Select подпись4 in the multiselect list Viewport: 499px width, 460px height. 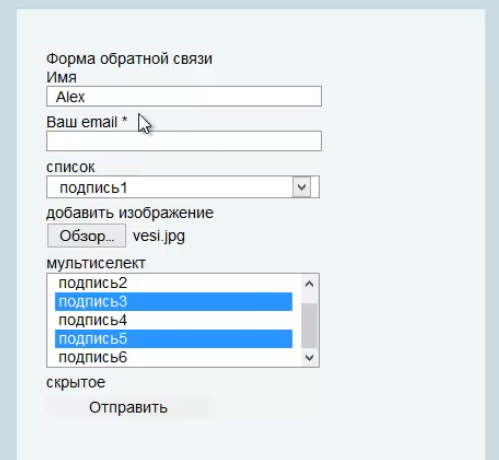click(174, 320)
